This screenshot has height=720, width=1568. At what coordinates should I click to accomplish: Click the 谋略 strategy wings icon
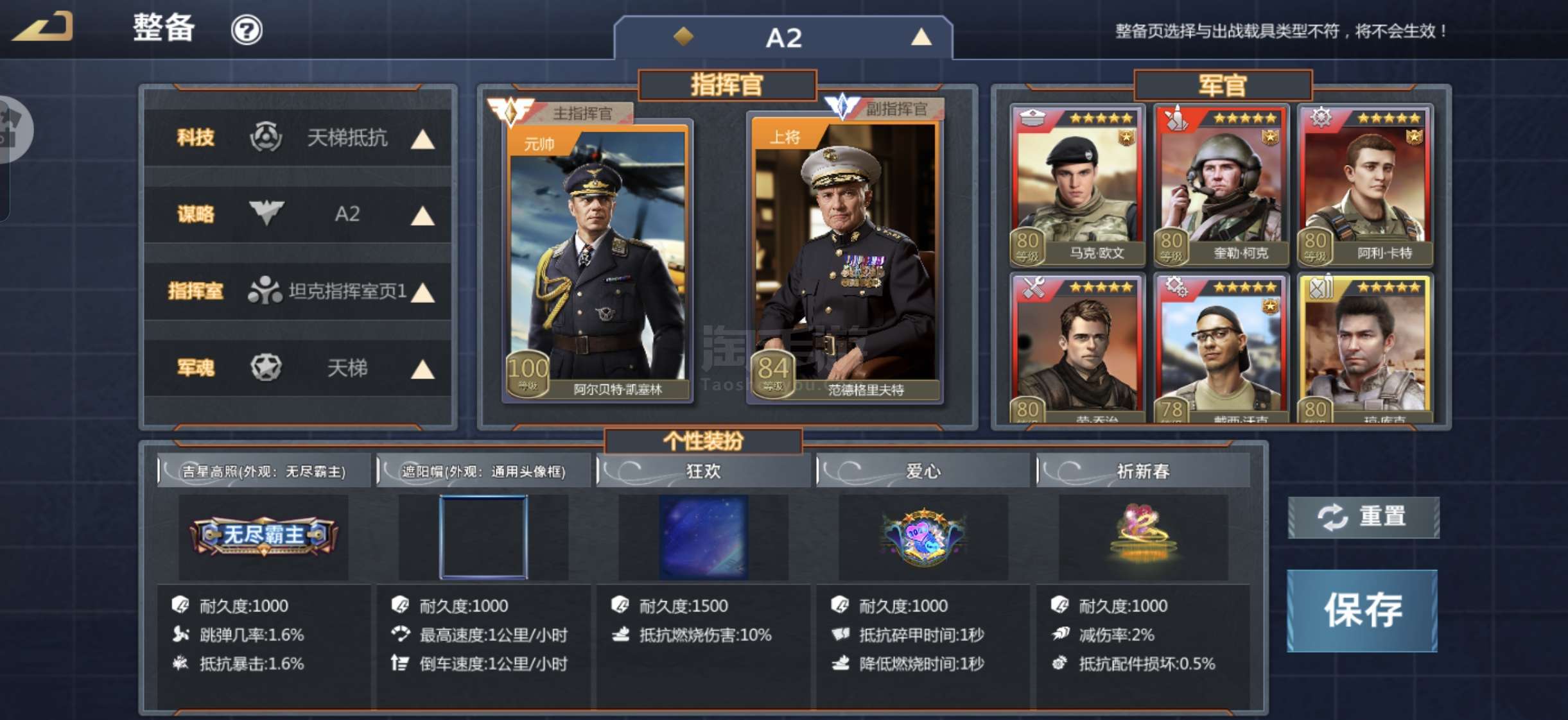pos(266,213)
